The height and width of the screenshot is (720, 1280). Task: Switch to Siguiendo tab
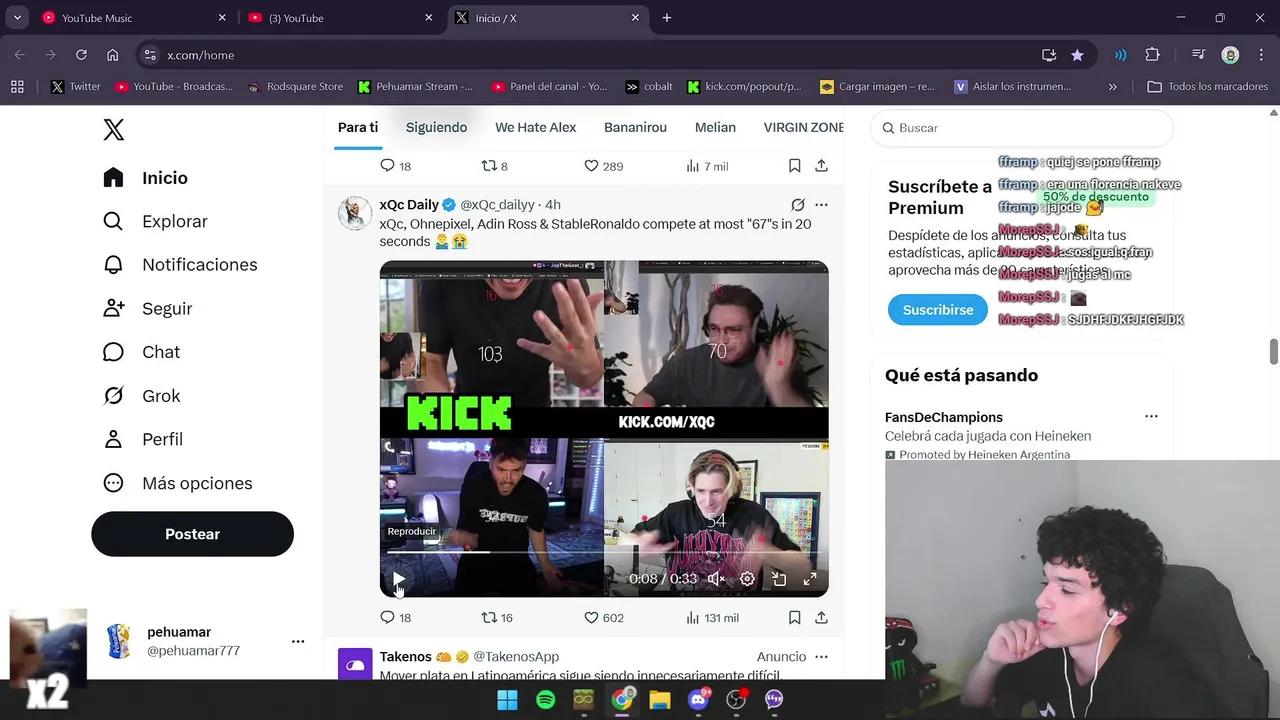tap(436, 127)
